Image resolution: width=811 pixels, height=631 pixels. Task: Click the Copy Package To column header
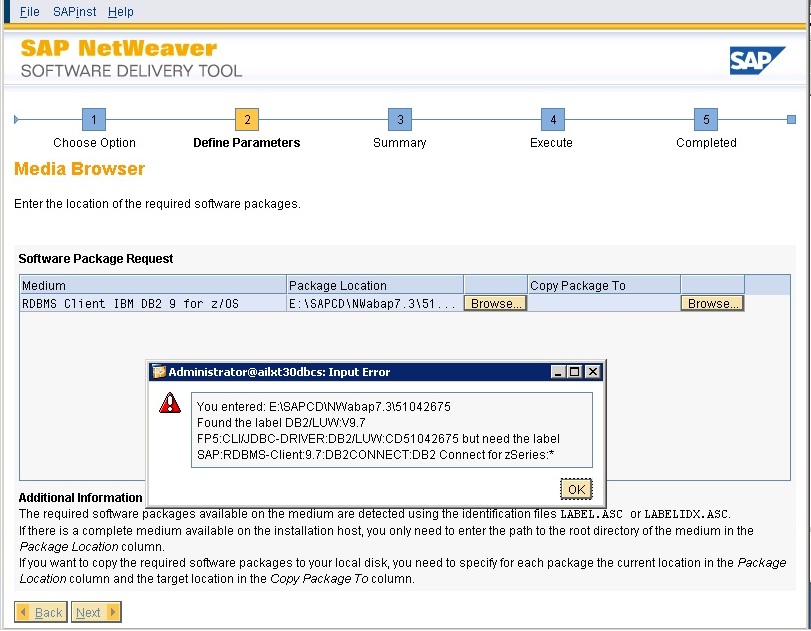click(604, 285)
